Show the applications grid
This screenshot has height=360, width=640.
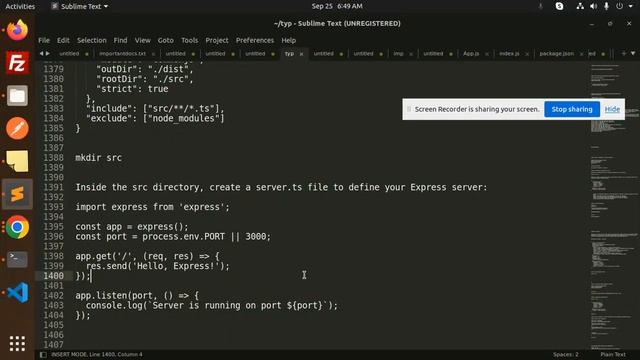17,344
